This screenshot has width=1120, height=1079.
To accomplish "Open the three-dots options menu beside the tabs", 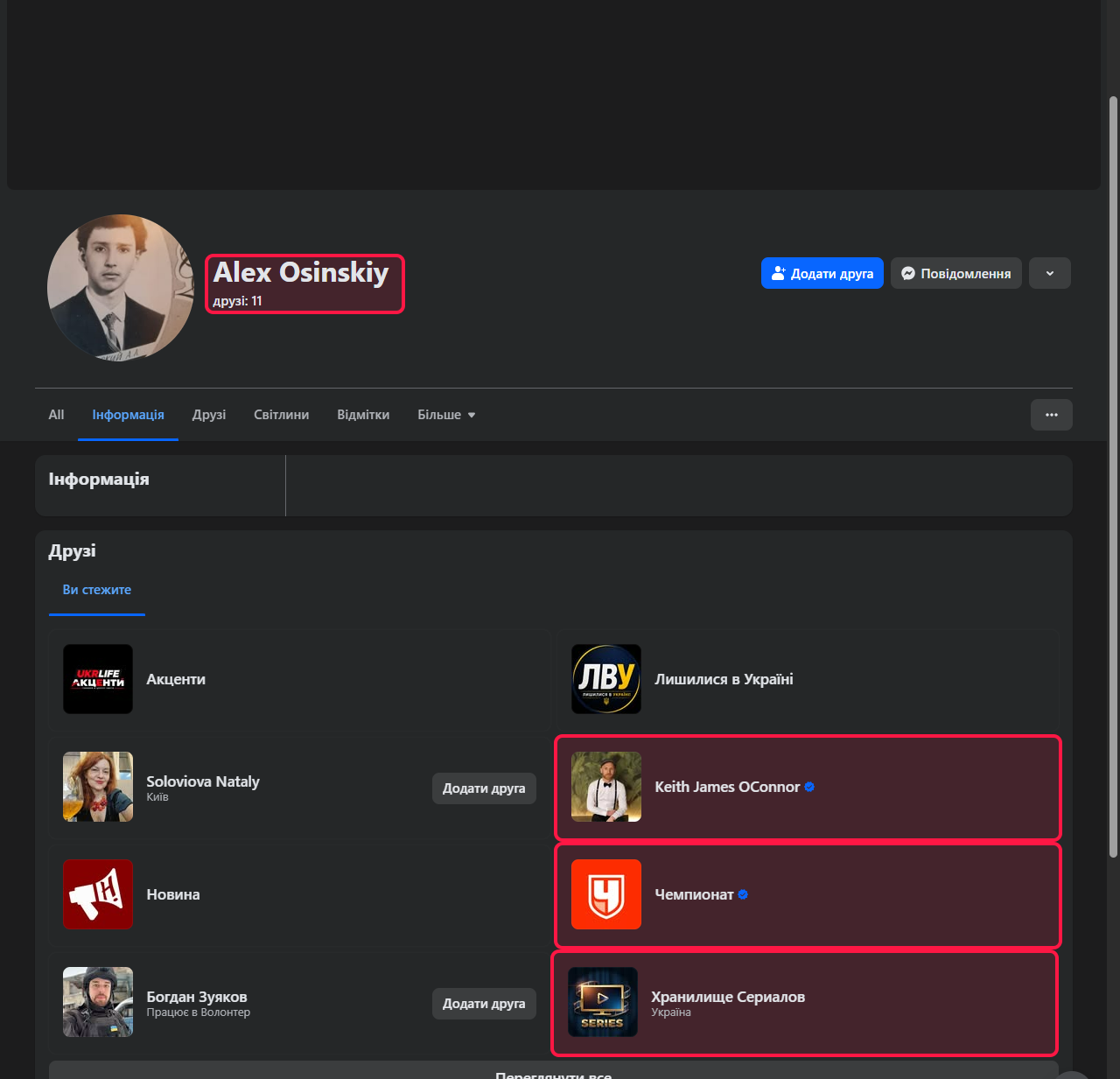I will click(x=1052, y=415).
